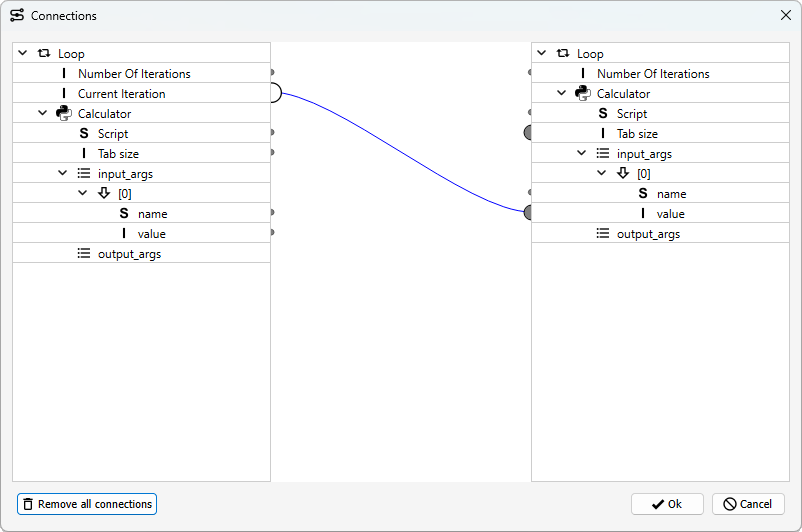Confirm with the Ok button
802x532 pixels.
pyautogui.click(x=667, y=504)
